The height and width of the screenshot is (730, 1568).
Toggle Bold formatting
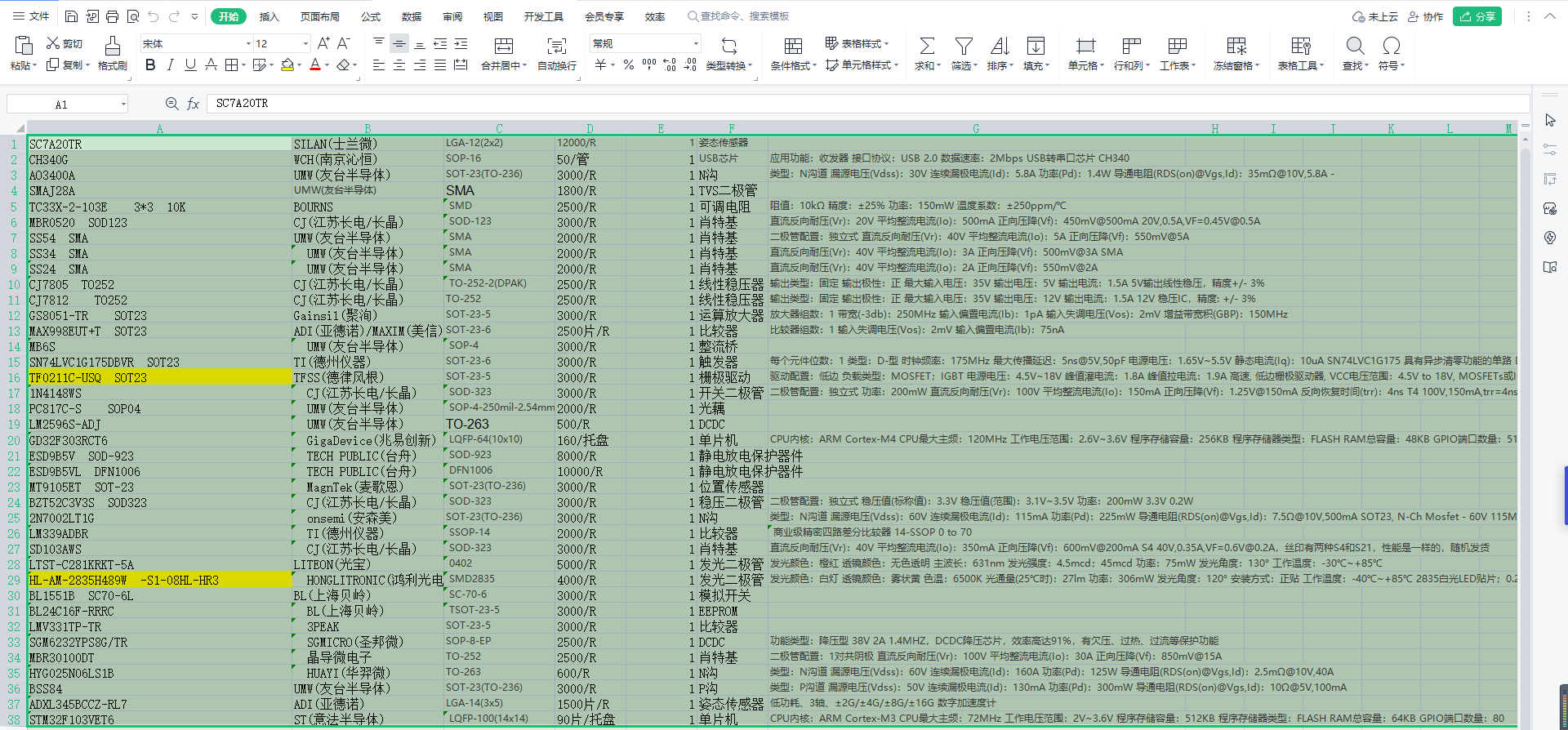click(150, 65)
